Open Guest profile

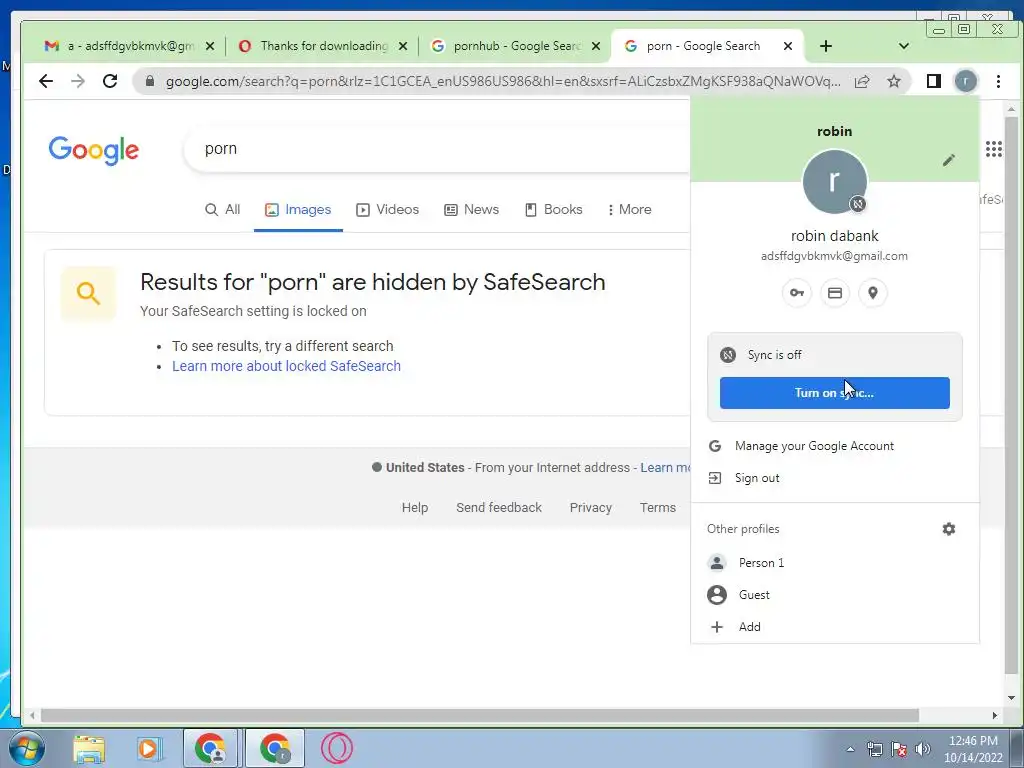click(835, 595)
